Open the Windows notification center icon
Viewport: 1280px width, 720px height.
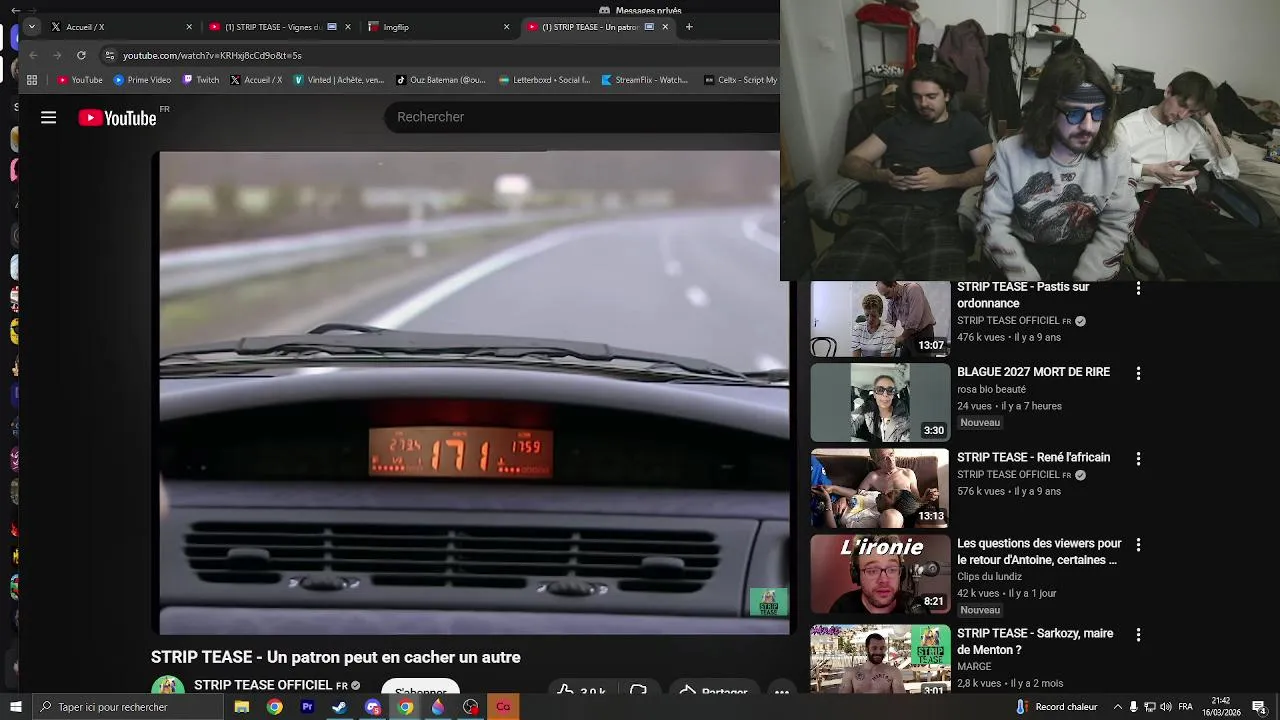(1259, 707)
